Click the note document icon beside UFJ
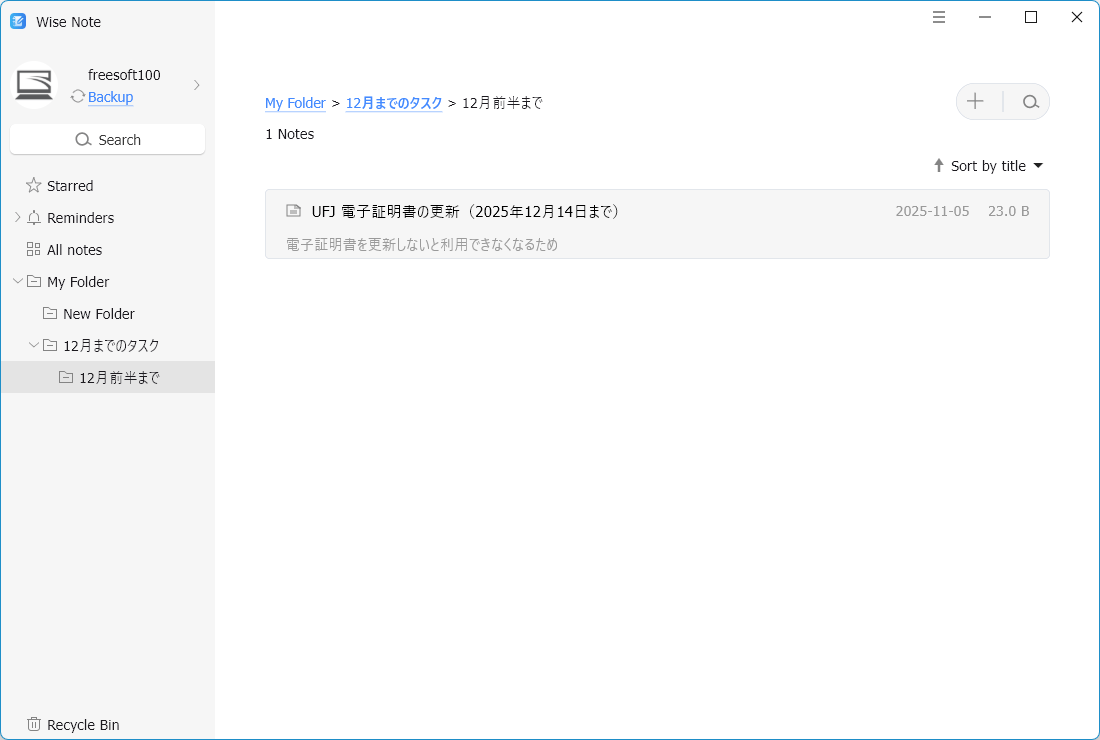 point(293,211)
